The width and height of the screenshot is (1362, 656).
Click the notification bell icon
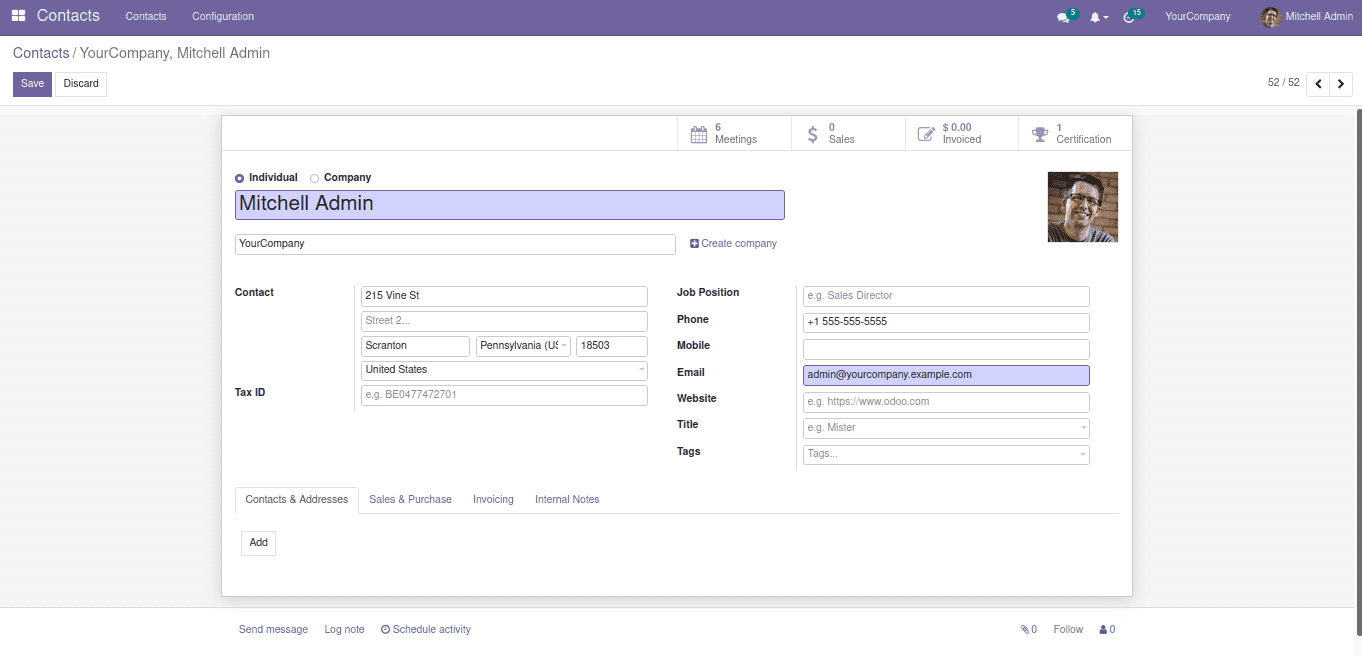pyautogui.click(x=1096, y=17)
